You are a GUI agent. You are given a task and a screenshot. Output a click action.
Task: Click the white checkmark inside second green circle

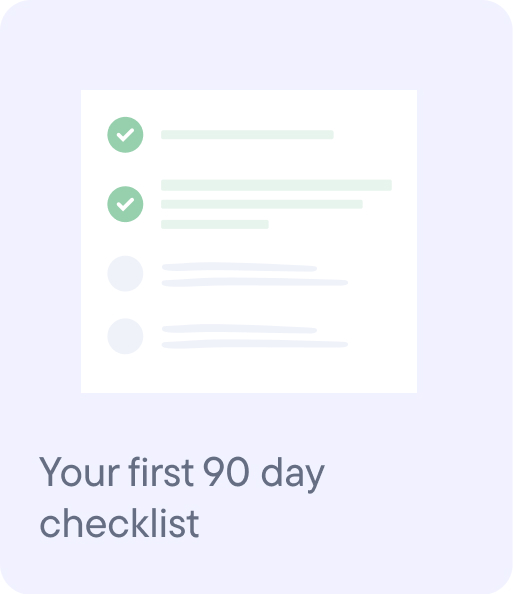pos(125,204)
